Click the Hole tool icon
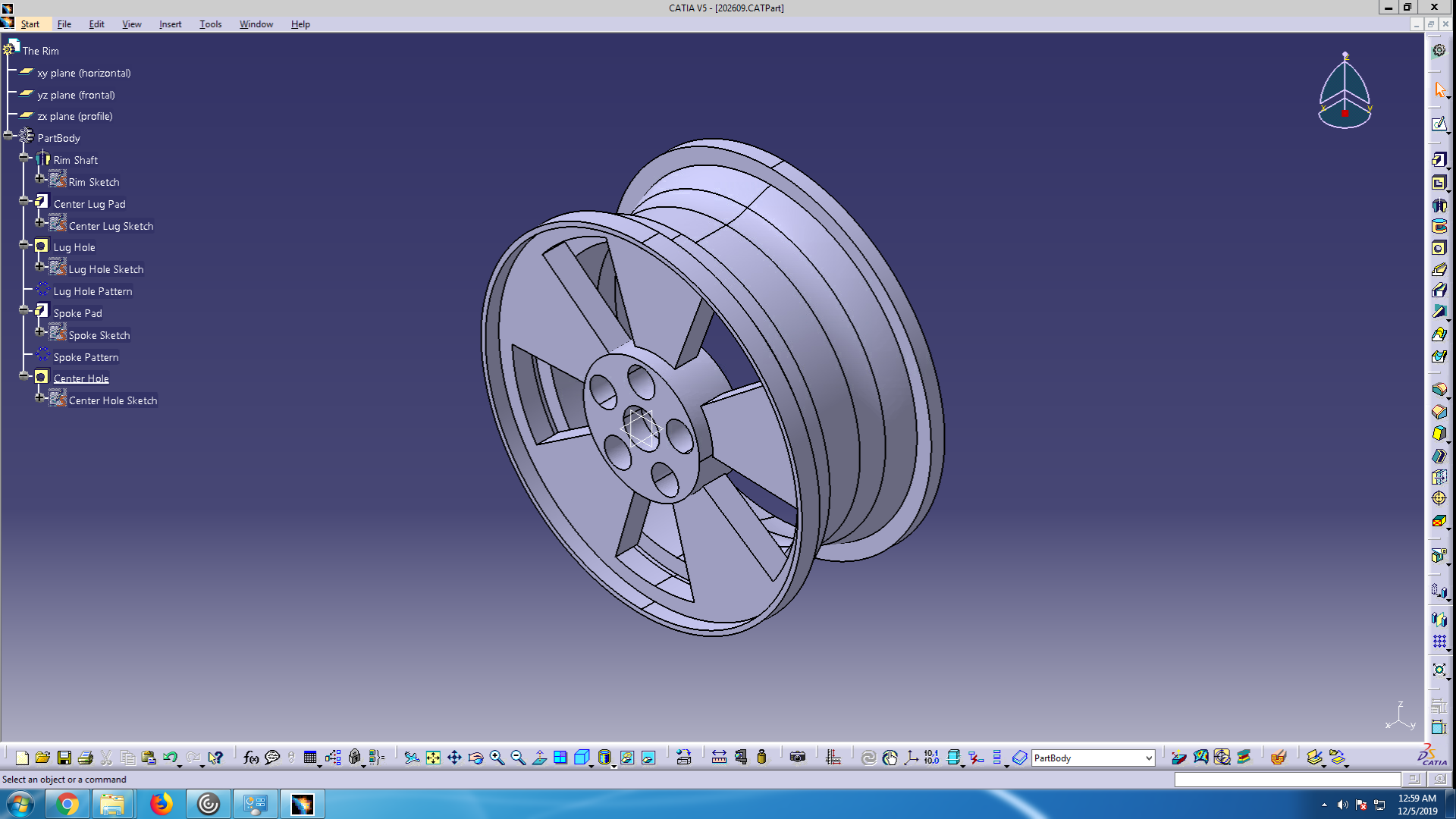The image size is (1456, 819). tap(1439, 248)
